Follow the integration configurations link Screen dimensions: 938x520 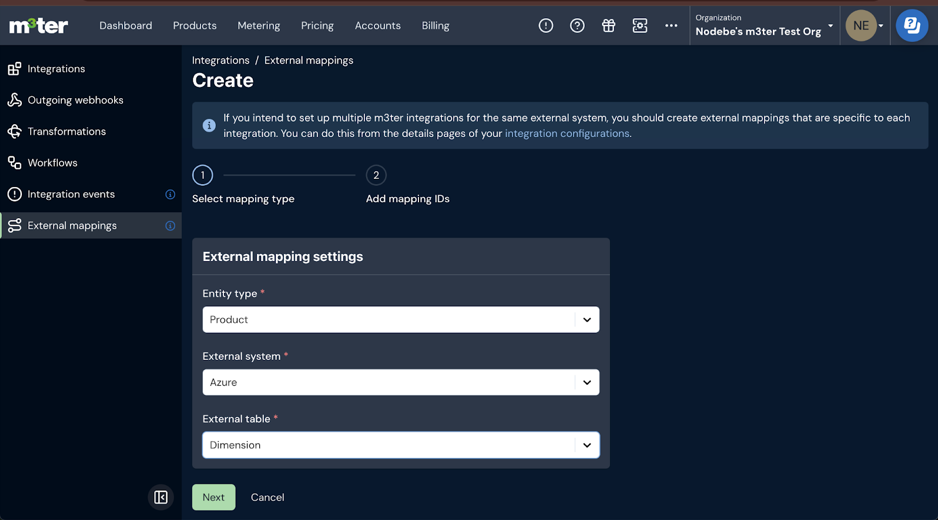point(567,133)
